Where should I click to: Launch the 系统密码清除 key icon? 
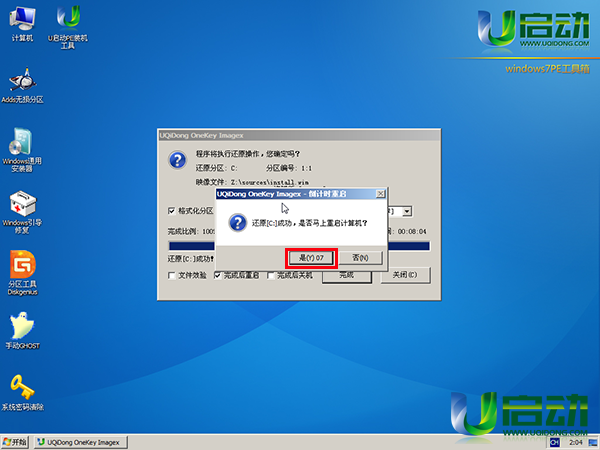pyautogui.click(x=23, y=393)
